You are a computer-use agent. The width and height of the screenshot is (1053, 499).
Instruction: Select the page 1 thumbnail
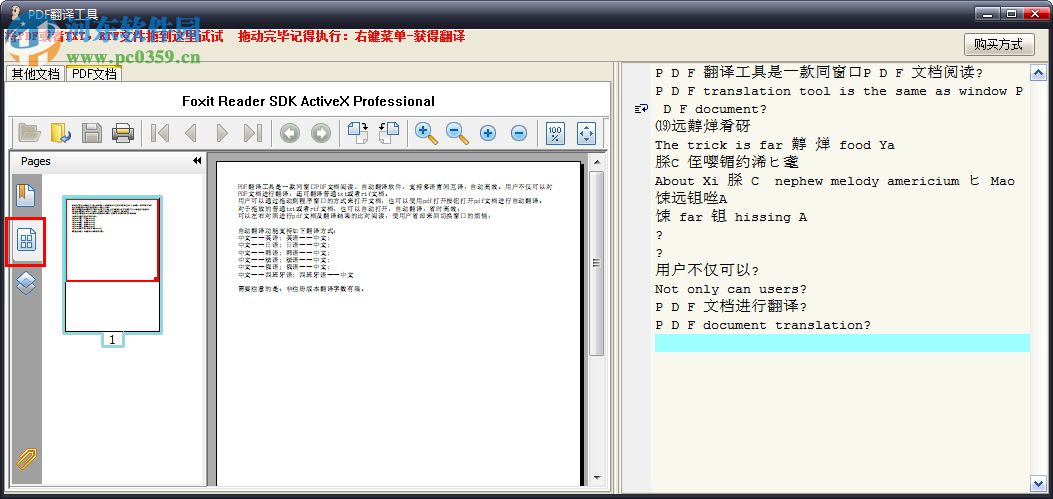[x=112, y=265]
